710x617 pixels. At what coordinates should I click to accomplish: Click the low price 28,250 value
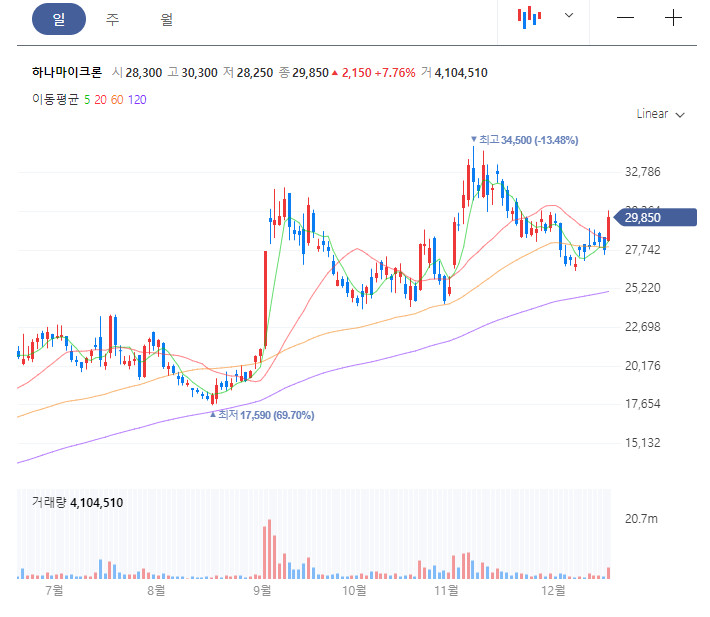255,73
